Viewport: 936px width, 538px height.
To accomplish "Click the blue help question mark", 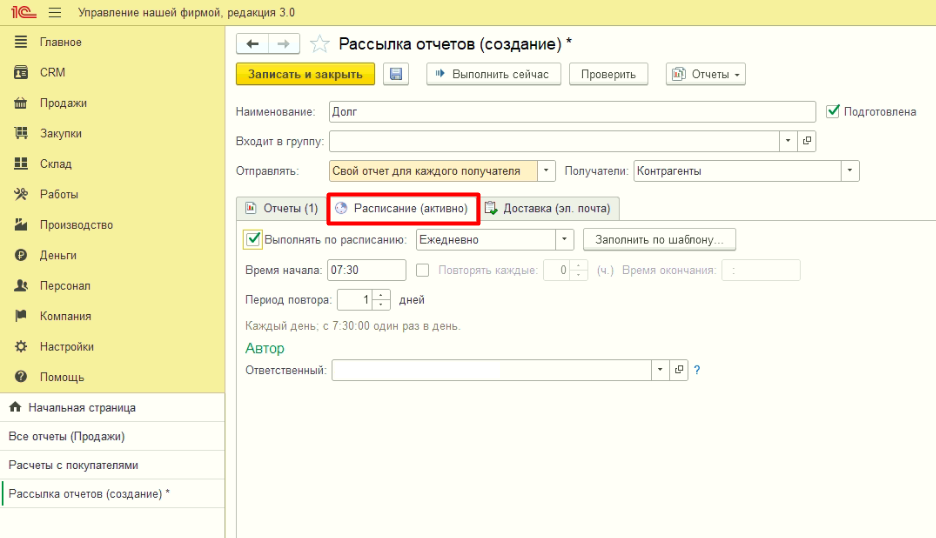I will (x=697, y=370).
